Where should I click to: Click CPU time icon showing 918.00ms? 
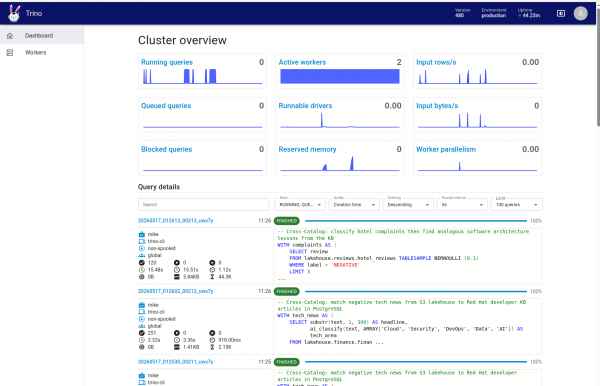click(212, 340)
